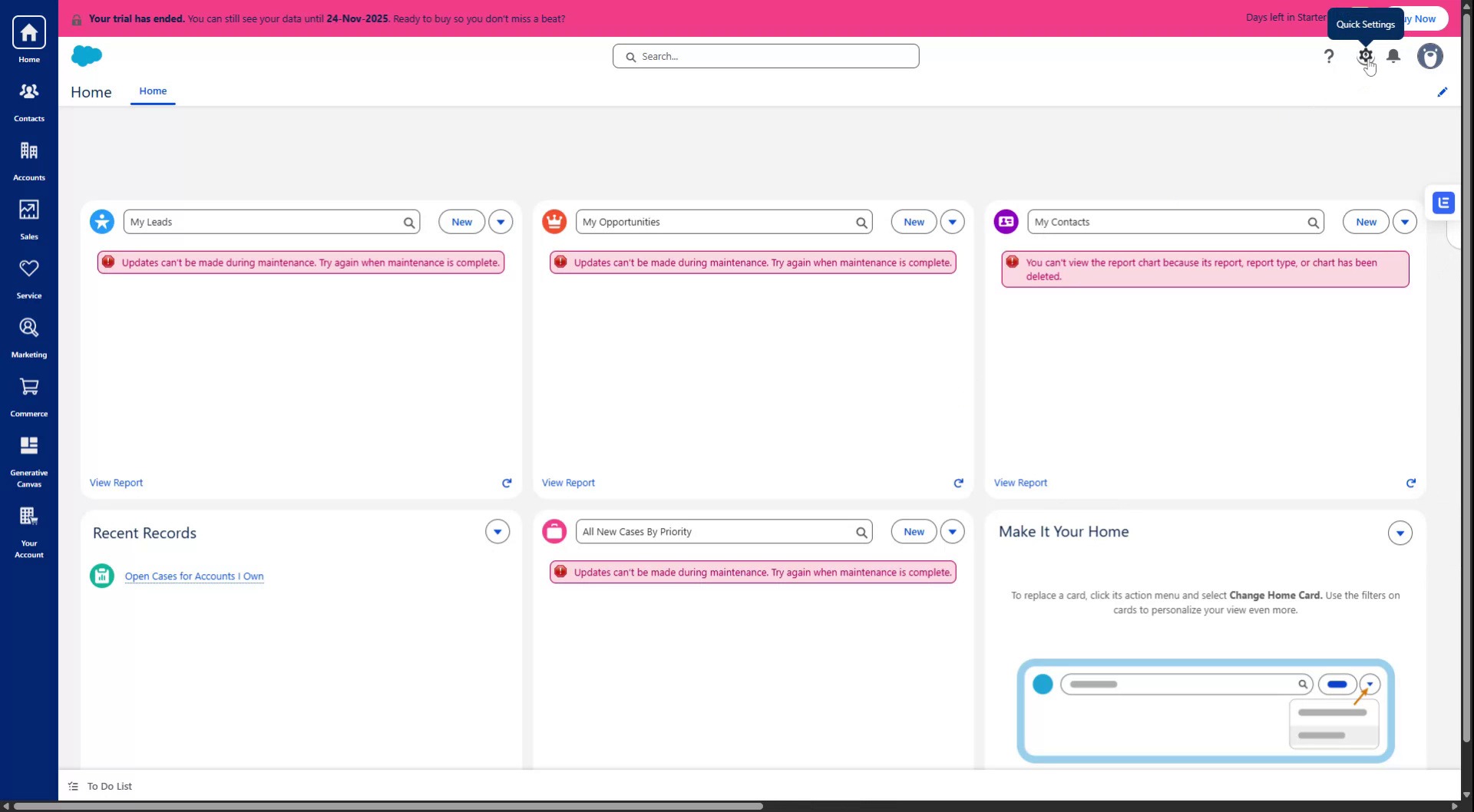The width and height of the screenshot is (1474, 812).
Task: Click the page edit pencil icon
Action: (1442, 92)
